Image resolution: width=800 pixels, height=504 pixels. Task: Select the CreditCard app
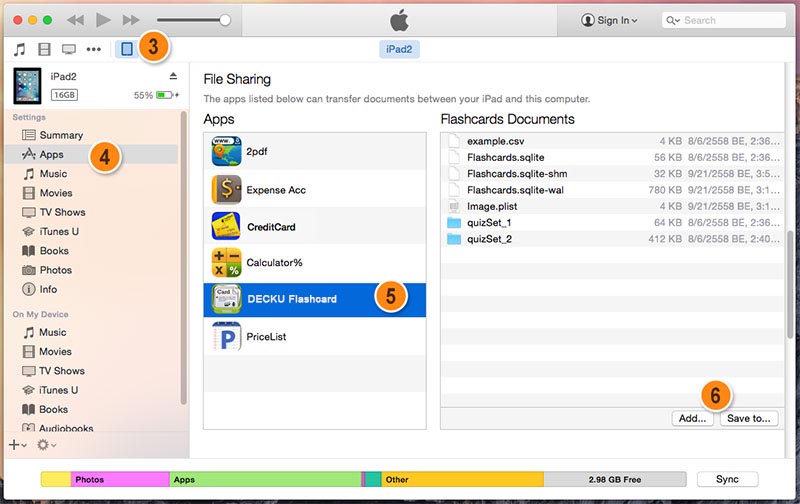(x=315, y=226)
